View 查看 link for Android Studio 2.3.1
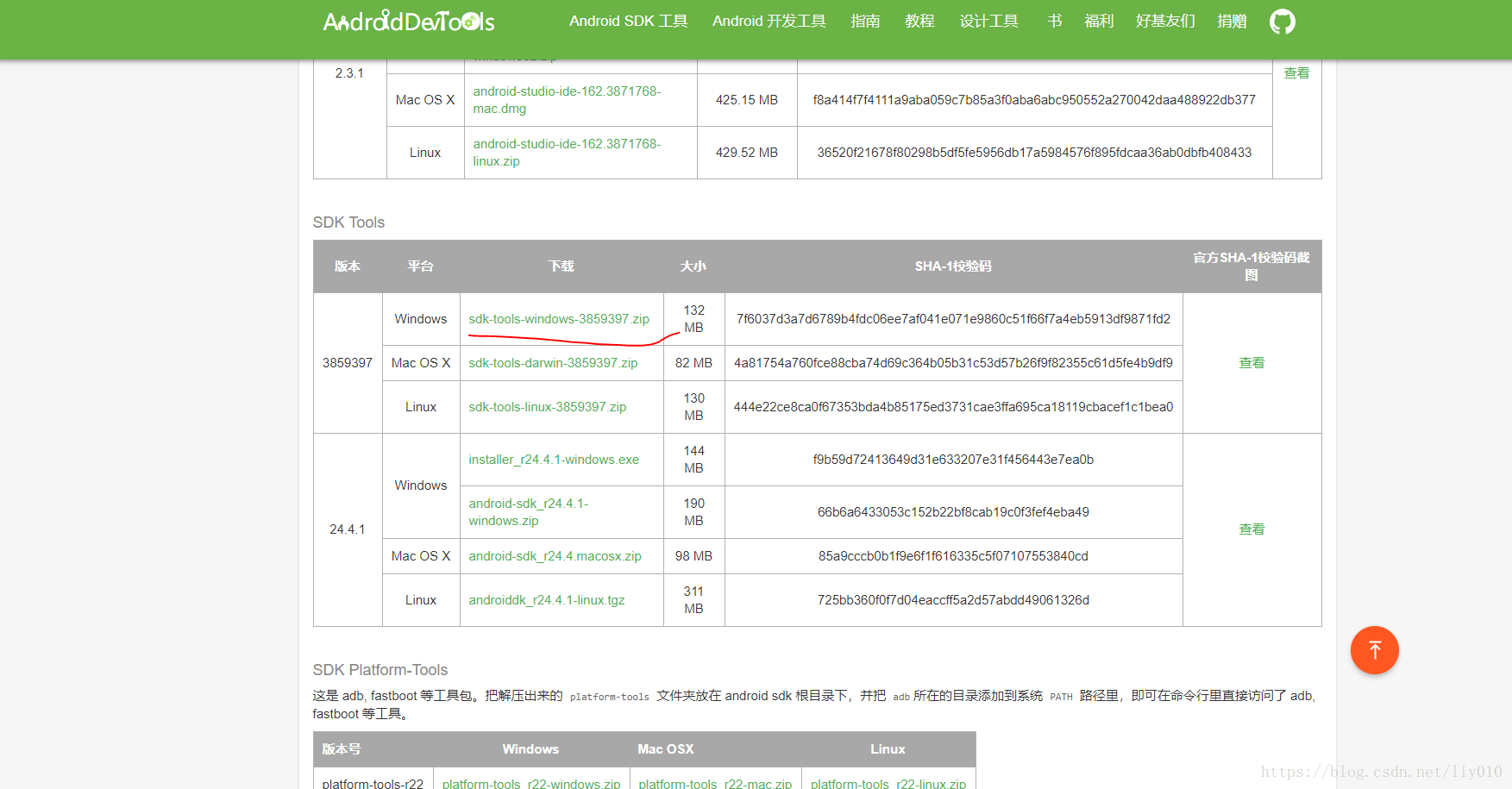Screen dimensions: 1512x789 coord(1296,73)
